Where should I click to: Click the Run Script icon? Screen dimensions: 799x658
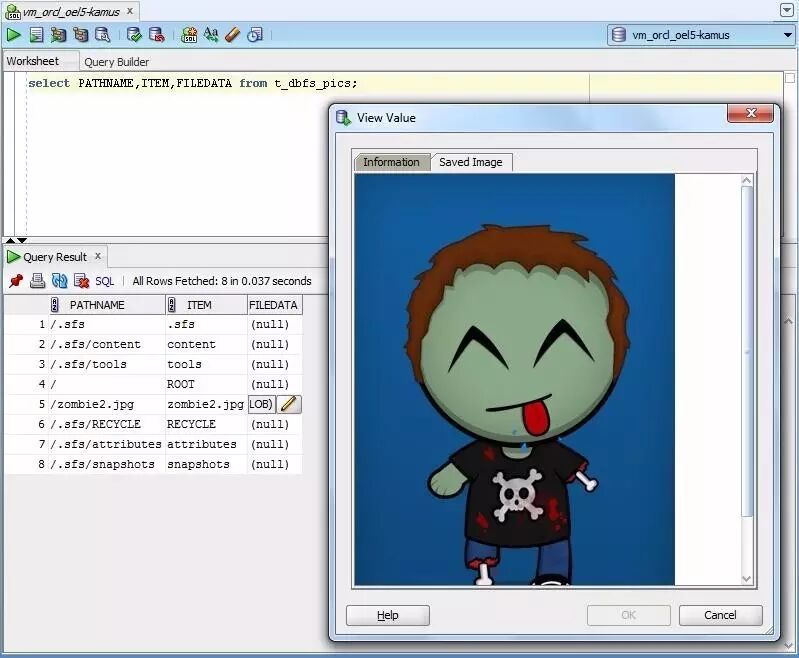[36, 35]
